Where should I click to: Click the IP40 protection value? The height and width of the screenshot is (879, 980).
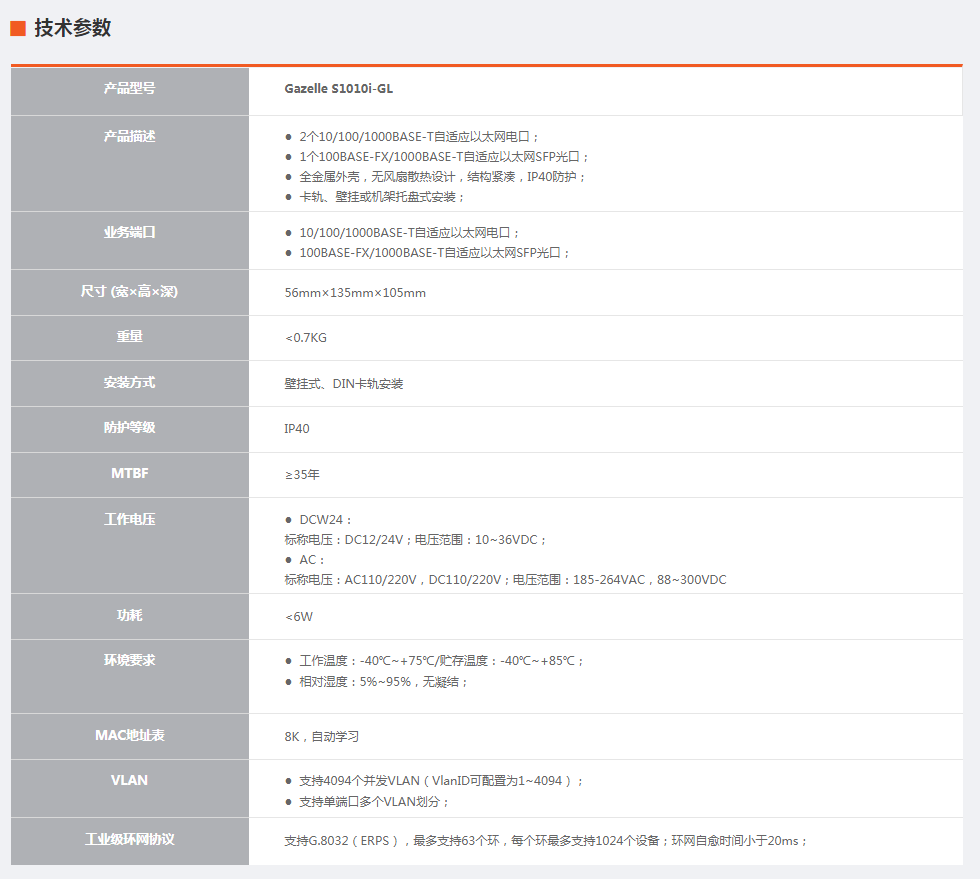click(297, 429)
